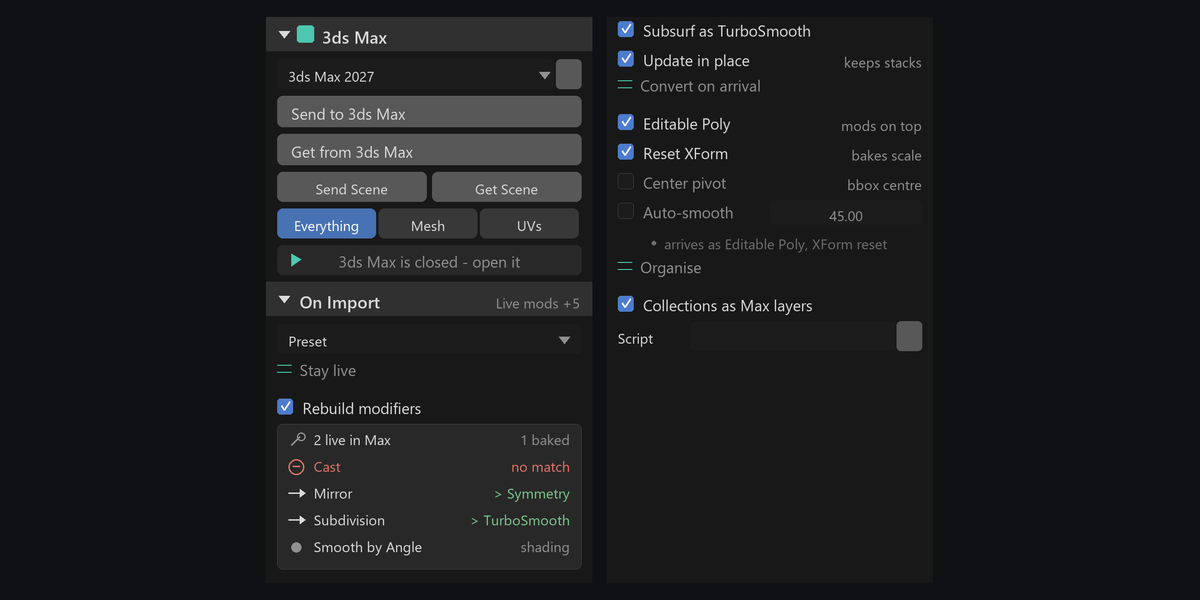
Task: Click the green 3ds Max panel icon
Action: click(x=306, y=35)
